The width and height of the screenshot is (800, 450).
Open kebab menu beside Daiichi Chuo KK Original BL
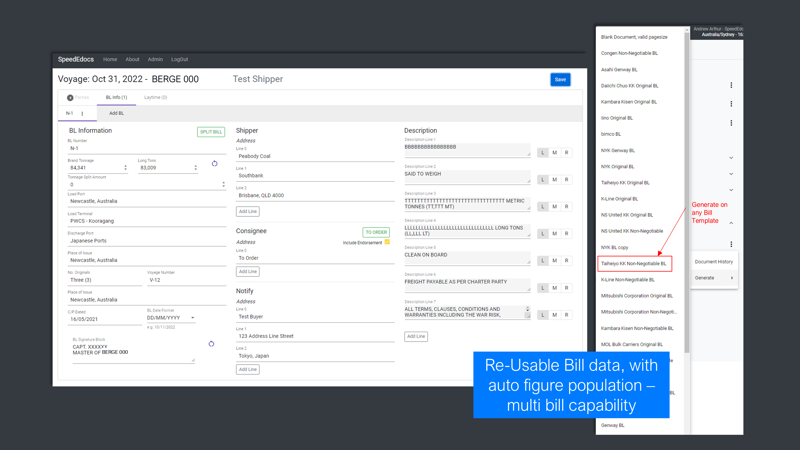coord(731,85)
